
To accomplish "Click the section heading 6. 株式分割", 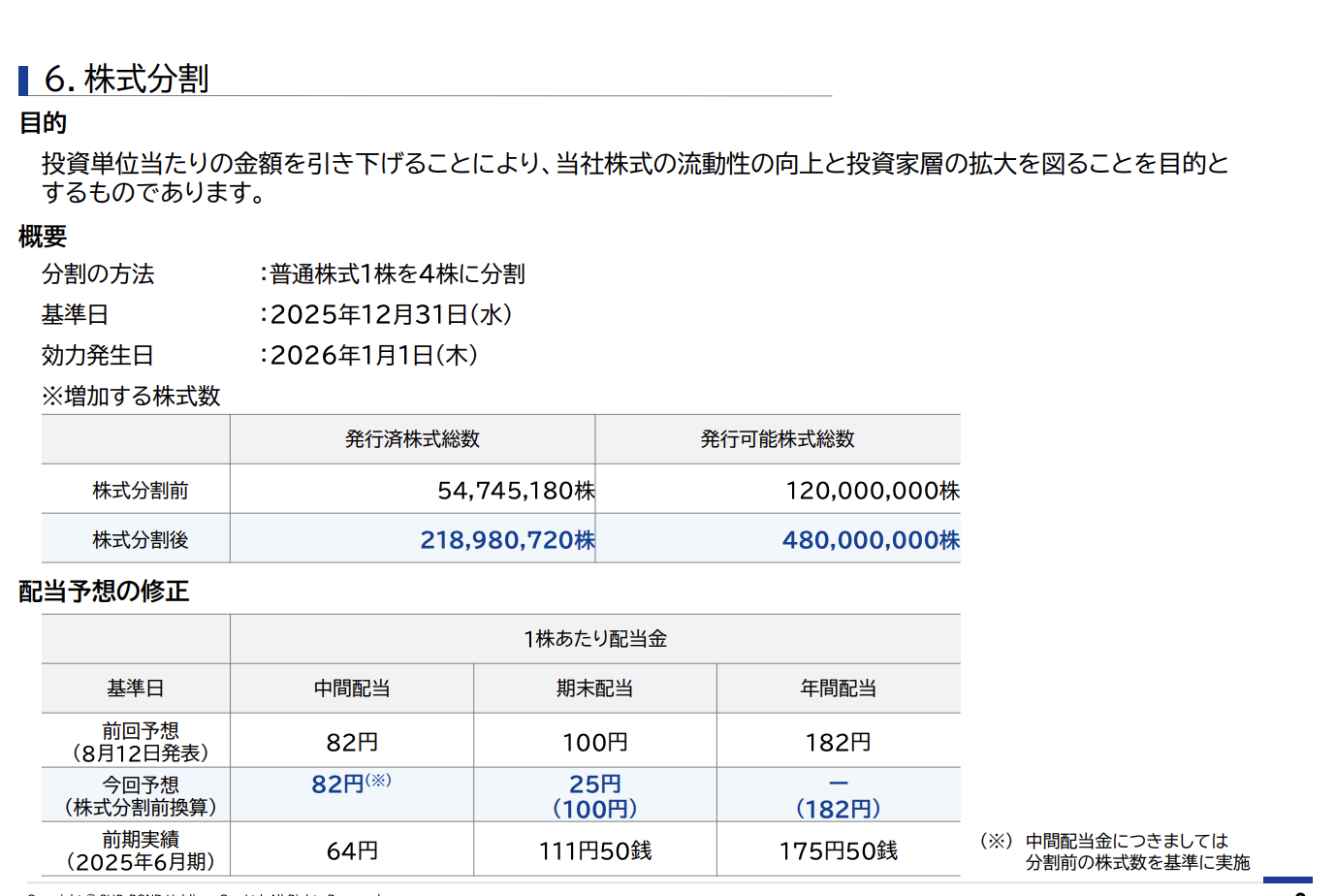I will point(126,79).
